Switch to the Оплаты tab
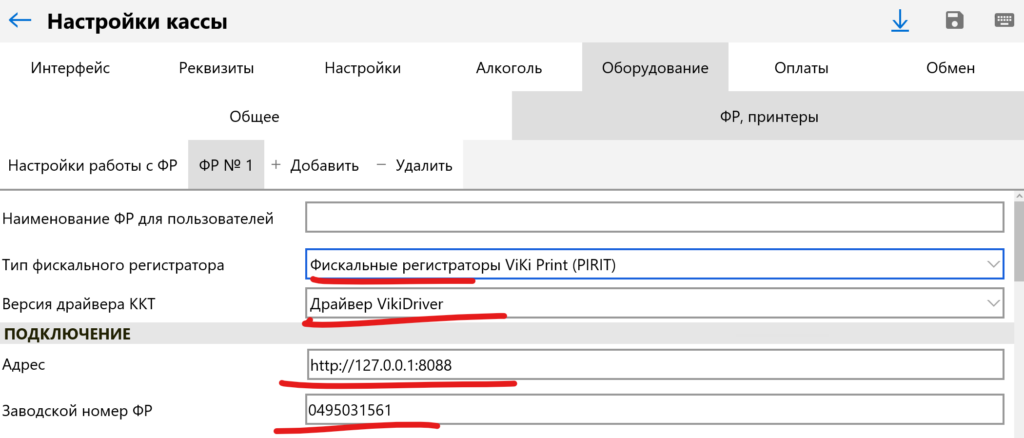The width and height of the screenshot is (1024, 438). click(801, 68)
